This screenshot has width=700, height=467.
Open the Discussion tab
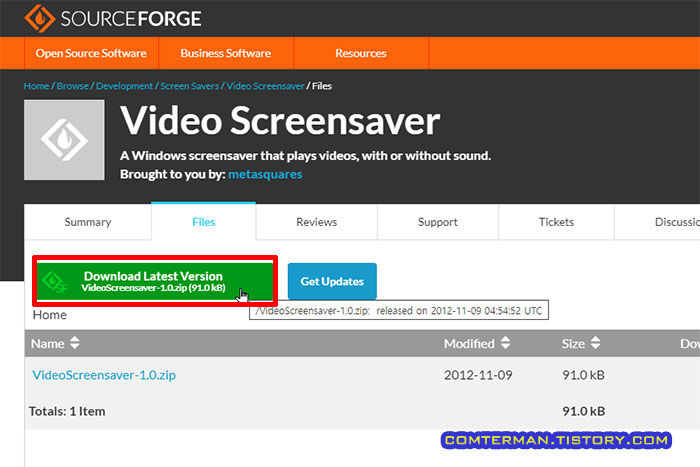point(657,222)
